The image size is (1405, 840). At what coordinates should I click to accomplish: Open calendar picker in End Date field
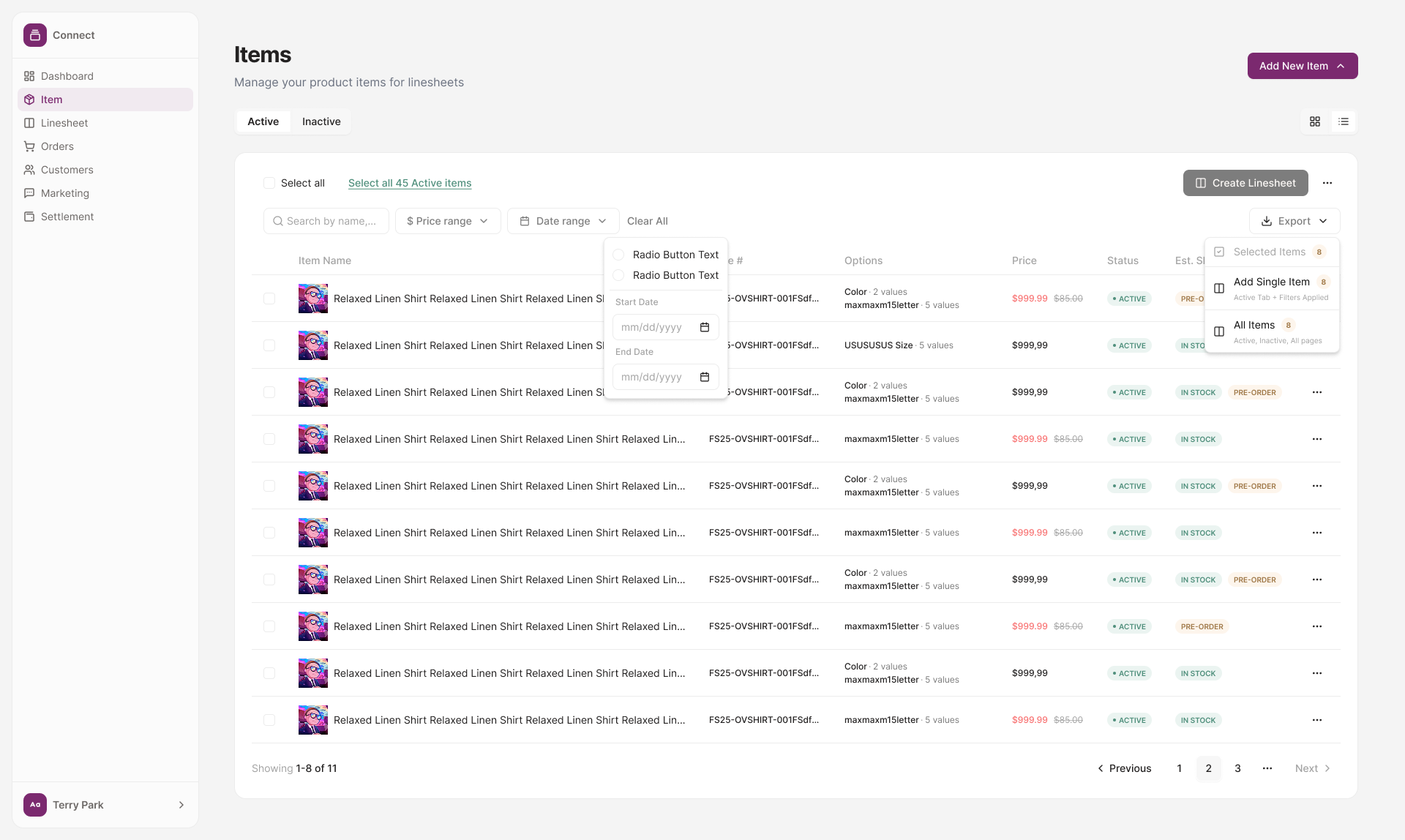click(x=705, y=377)
